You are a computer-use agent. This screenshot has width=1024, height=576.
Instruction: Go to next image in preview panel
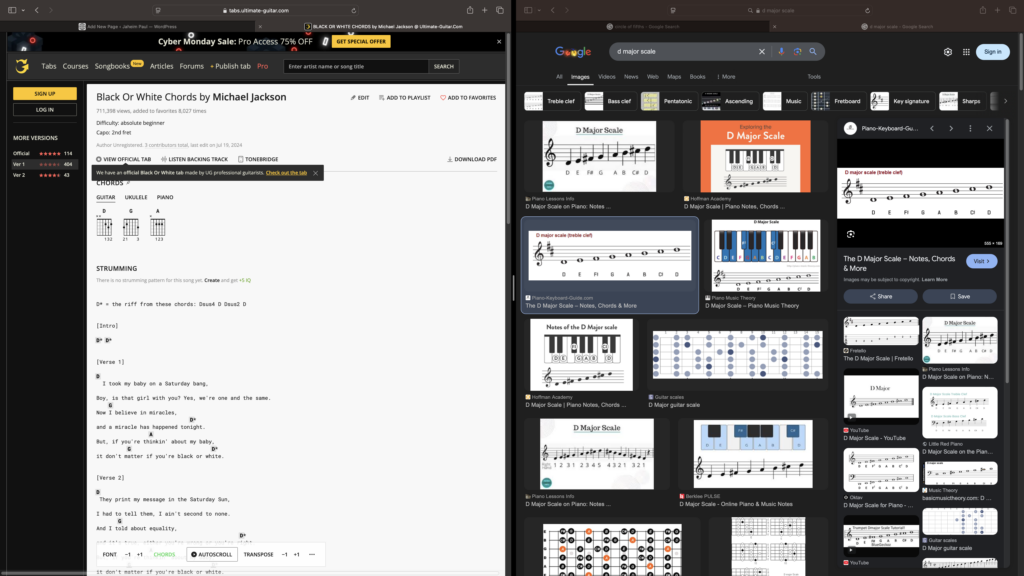click(951, 128)
